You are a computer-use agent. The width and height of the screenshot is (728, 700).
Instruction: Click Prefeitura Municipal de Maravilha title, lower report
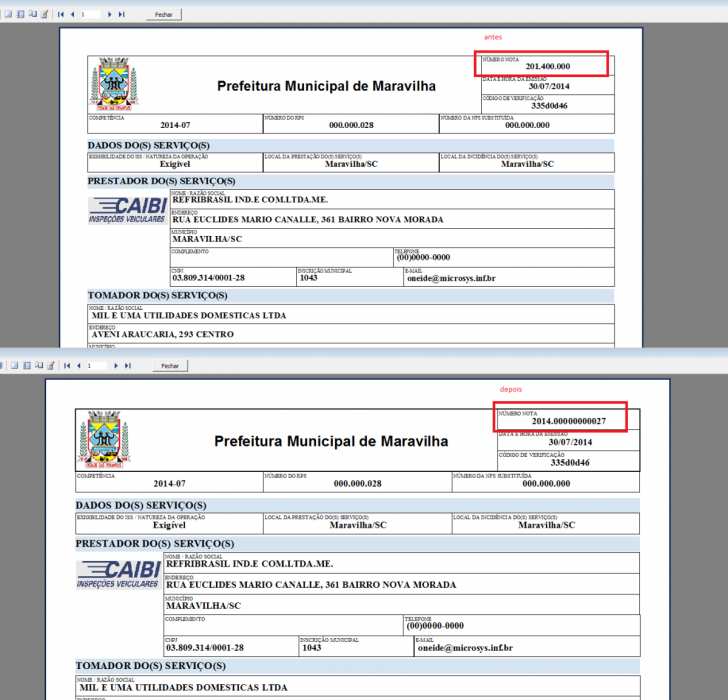[x=331, y=441]
